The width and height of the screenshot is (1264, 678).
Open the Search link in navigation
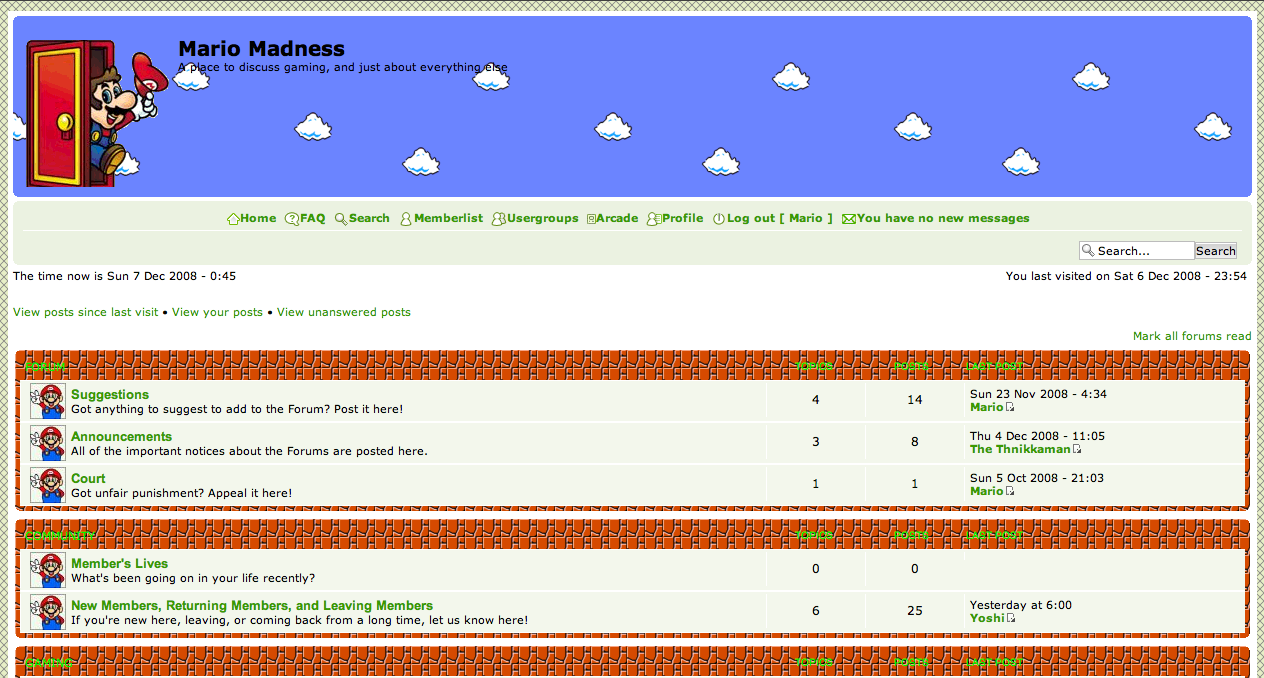coord(369,218)
